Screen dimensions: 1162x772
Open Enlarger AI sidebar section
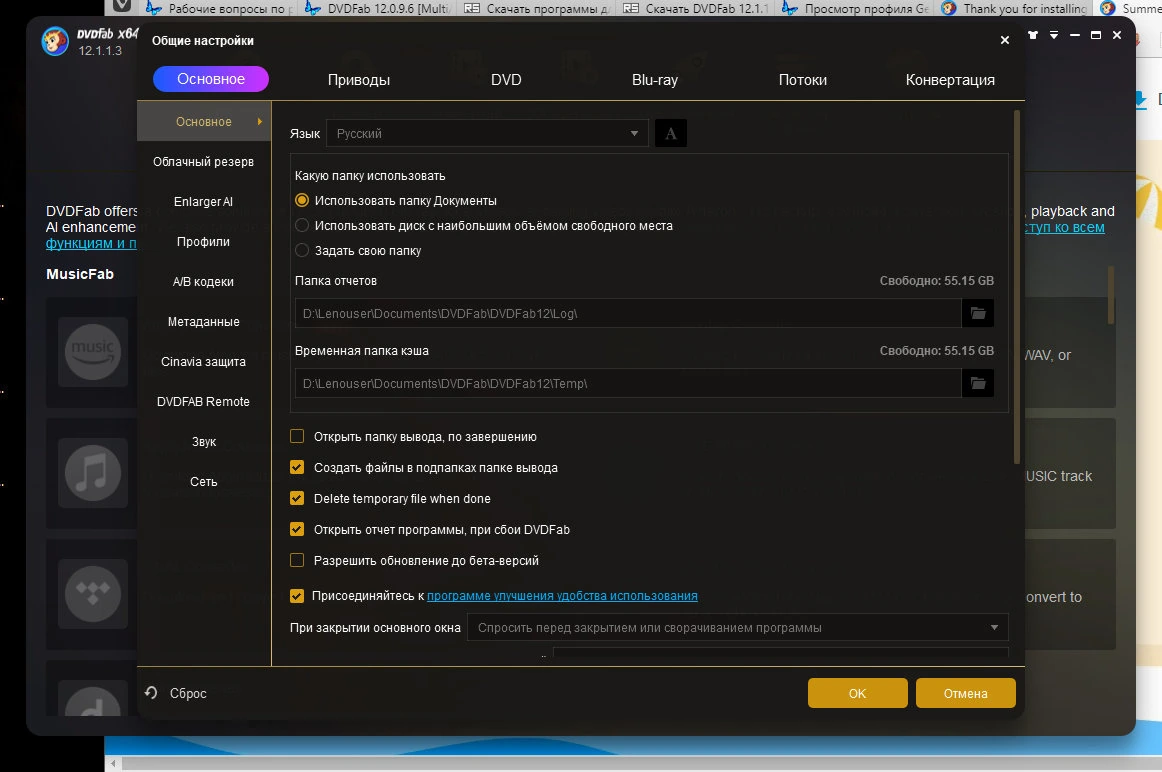204,202
